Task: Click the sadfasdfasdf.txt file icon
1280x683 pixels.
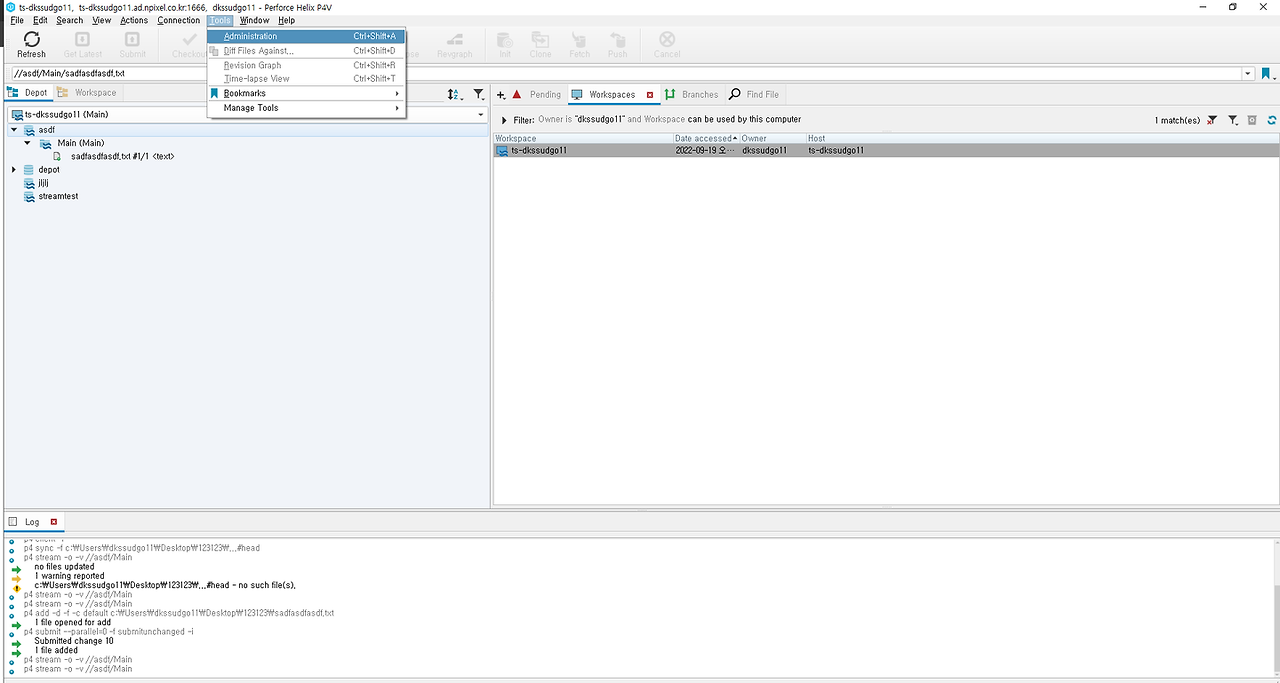Action: (x=57, y=157)
